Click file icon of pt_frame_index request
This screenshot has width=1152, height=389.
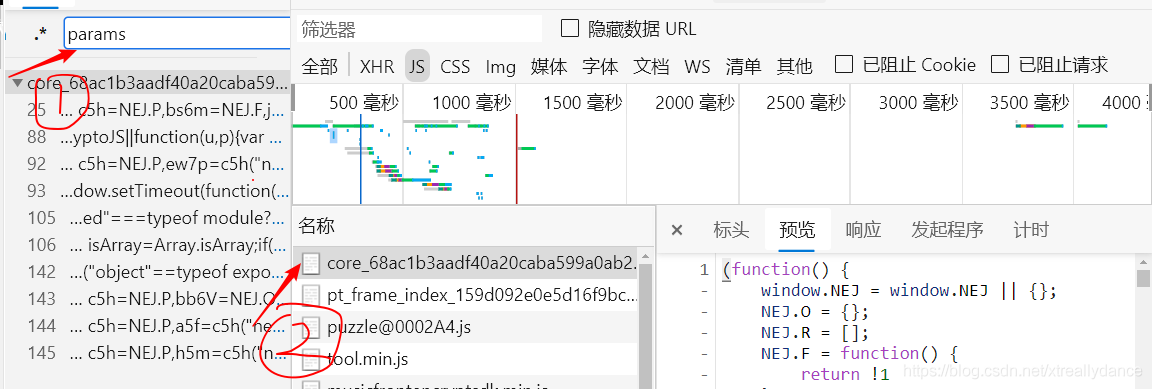tap(312, 295)
